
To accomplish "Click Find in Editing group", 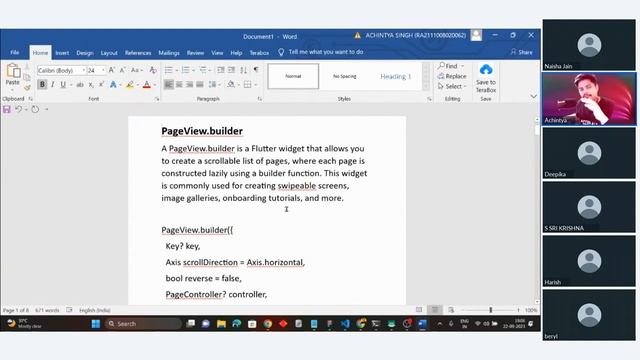I will (448, 66).
